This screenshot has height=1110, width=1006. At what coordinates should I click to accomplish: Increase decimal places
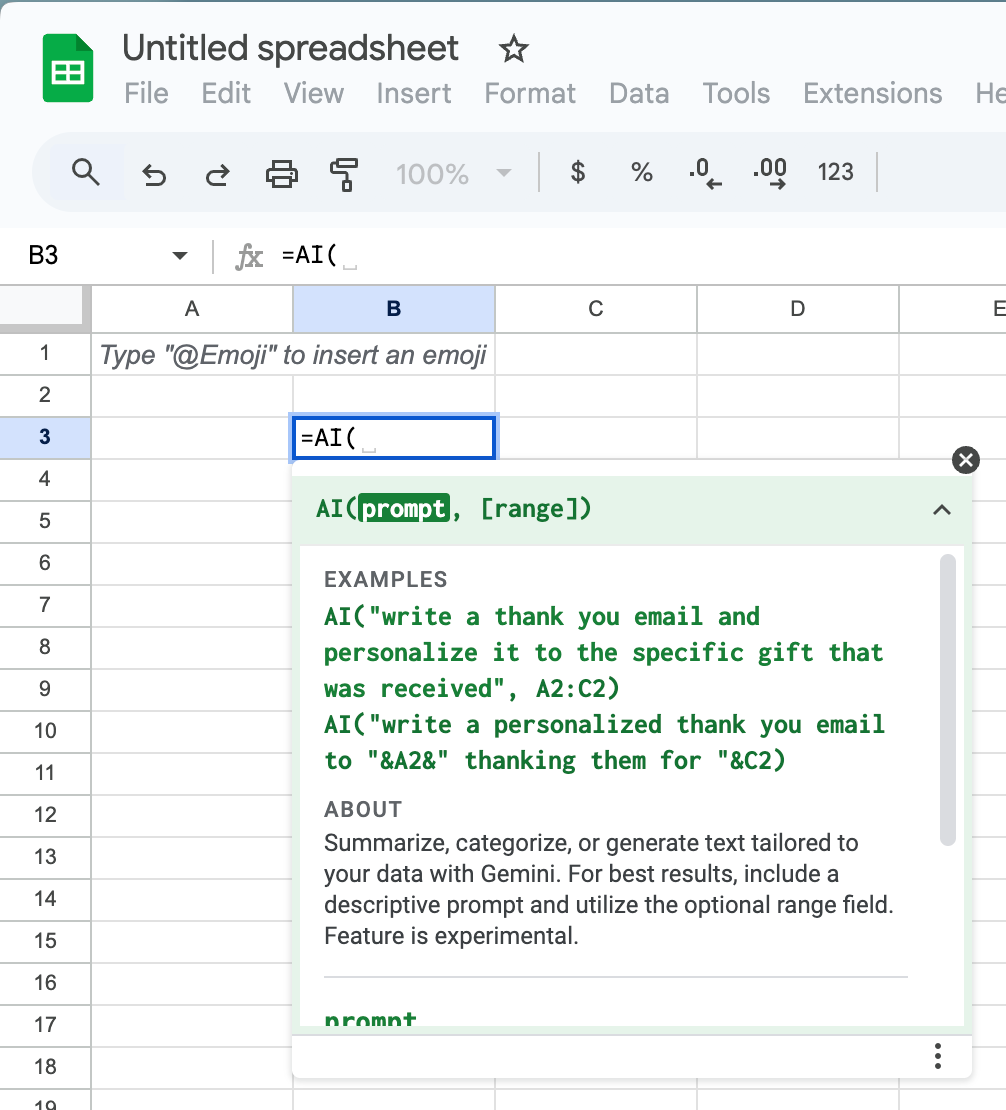pyautogui.click(x=770, y=173)
